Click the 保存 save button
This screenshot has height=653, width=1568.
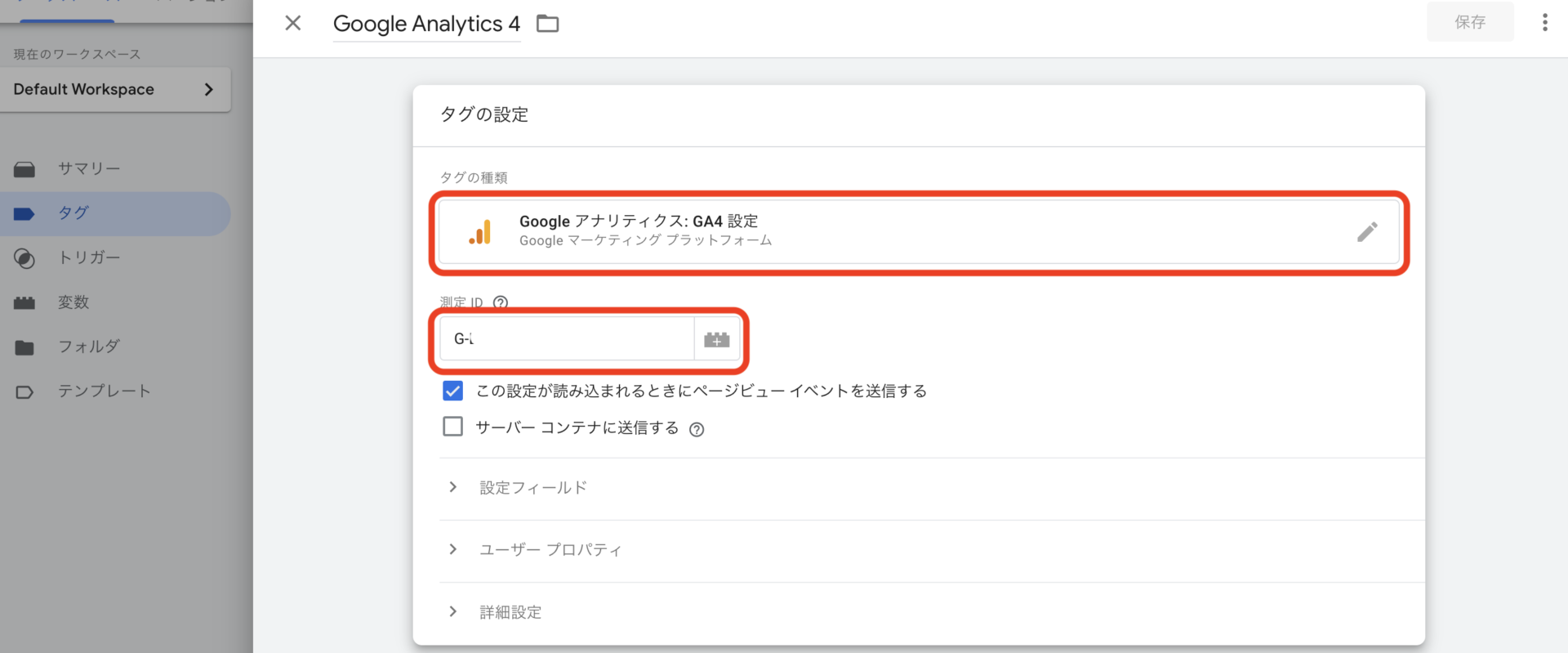click(1470, 22)
